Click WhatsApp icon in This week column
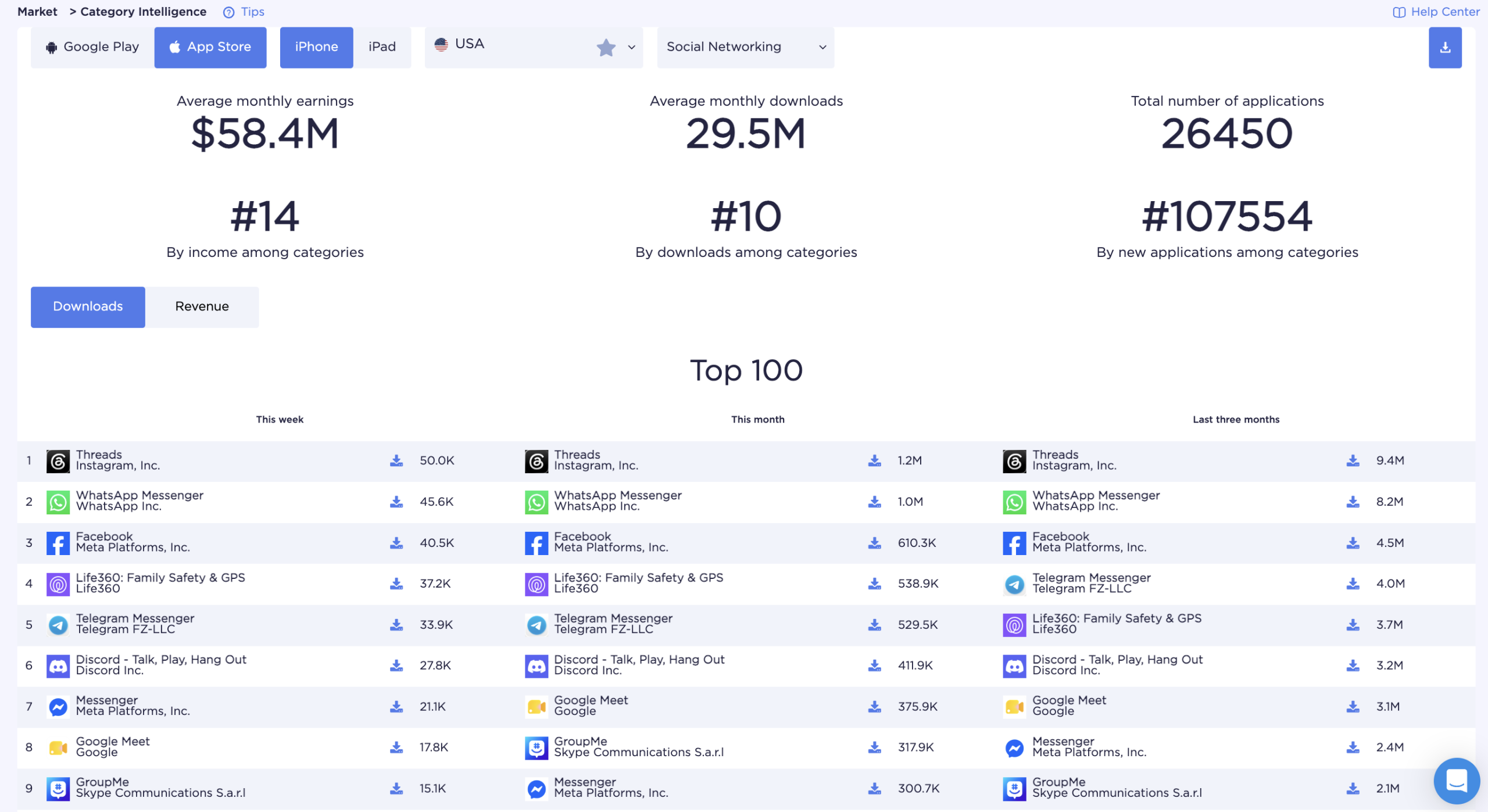Viewport: 1488px width, 812px height. click(58, 502)
